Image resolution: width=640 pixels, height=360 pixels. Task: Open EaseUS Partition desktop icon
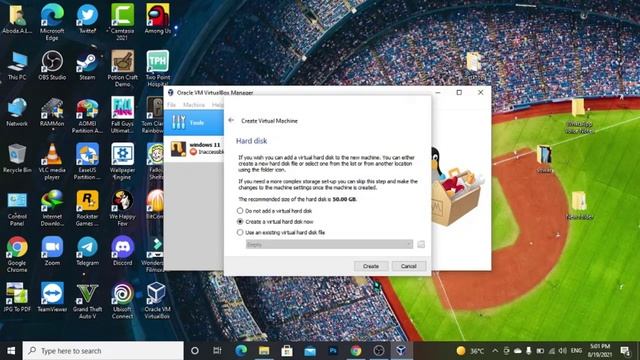tap(87, 162)
